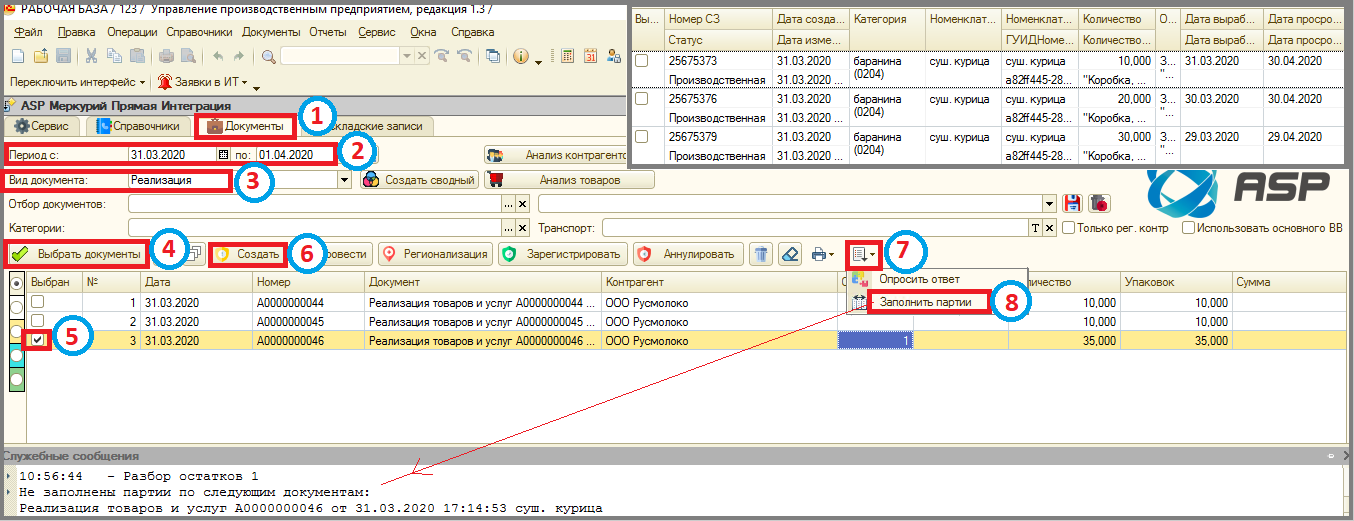Click the find previous icon

[x=464, y=56]
